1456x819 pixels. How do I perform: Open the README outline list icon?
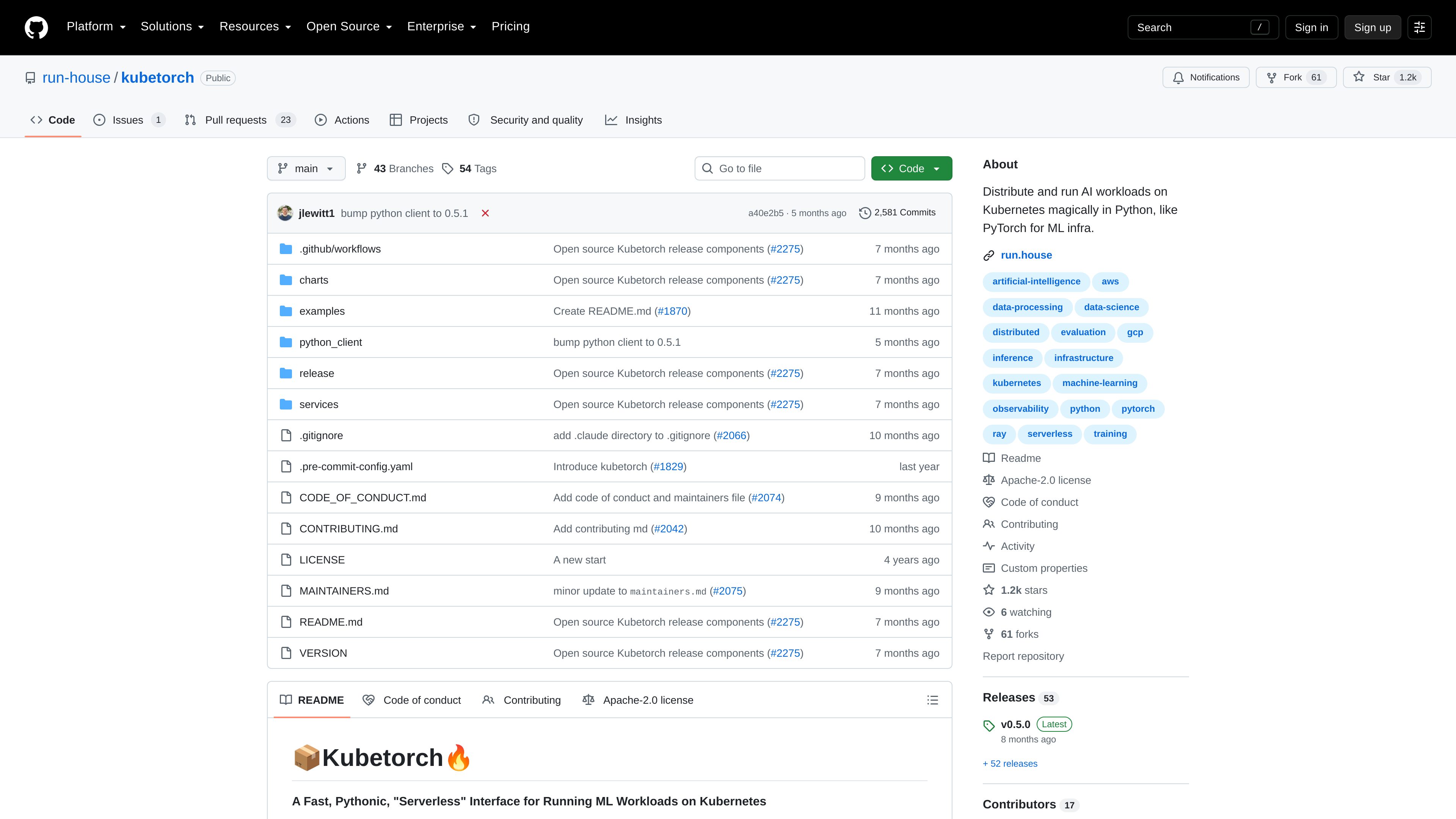(933, 700)
